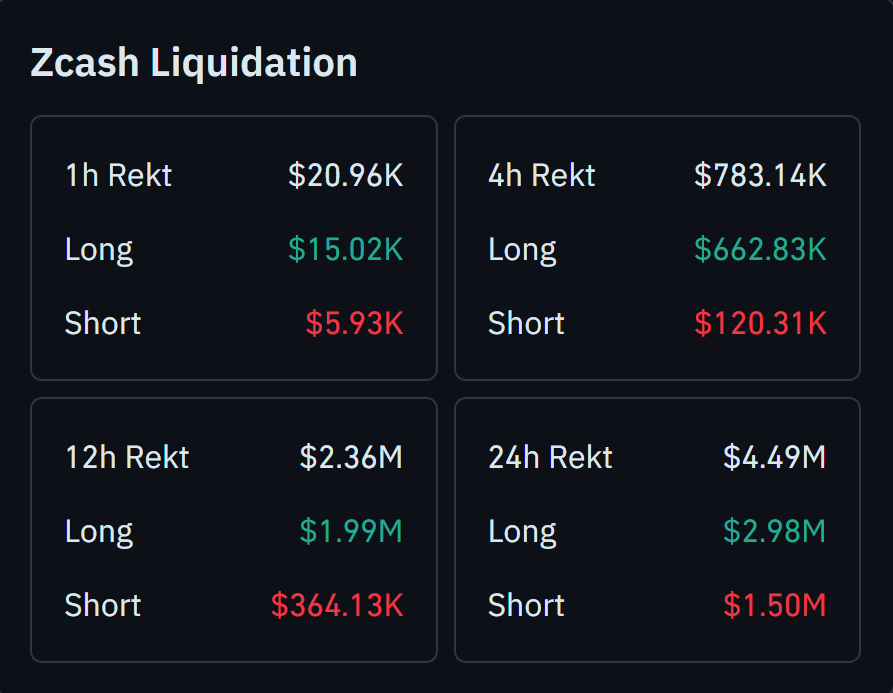Click the 1h total value $20.96K
Image resolution: width=893 pixels, height=693 pixels.
point(345,176)
